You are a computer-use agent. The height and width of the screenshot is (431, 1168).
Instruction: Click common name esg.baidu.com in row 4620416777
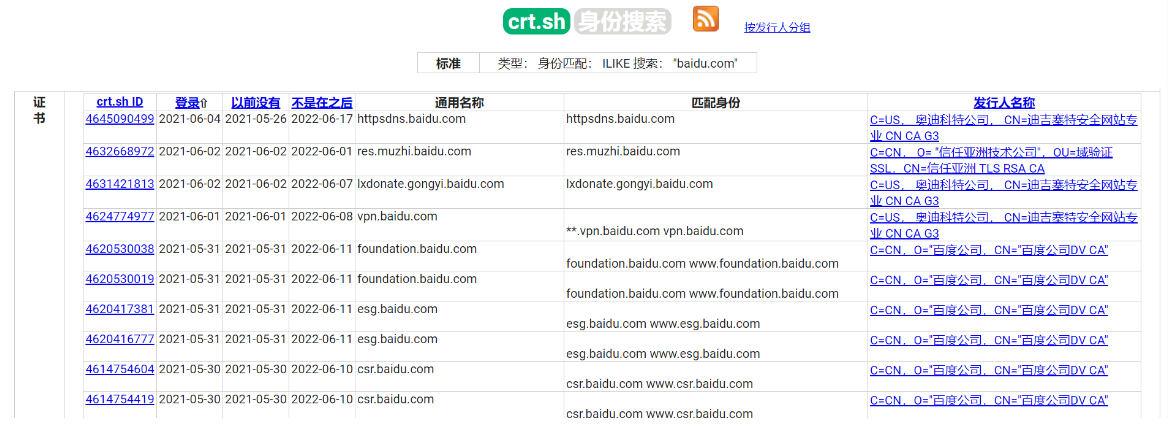tap(398, 339)
